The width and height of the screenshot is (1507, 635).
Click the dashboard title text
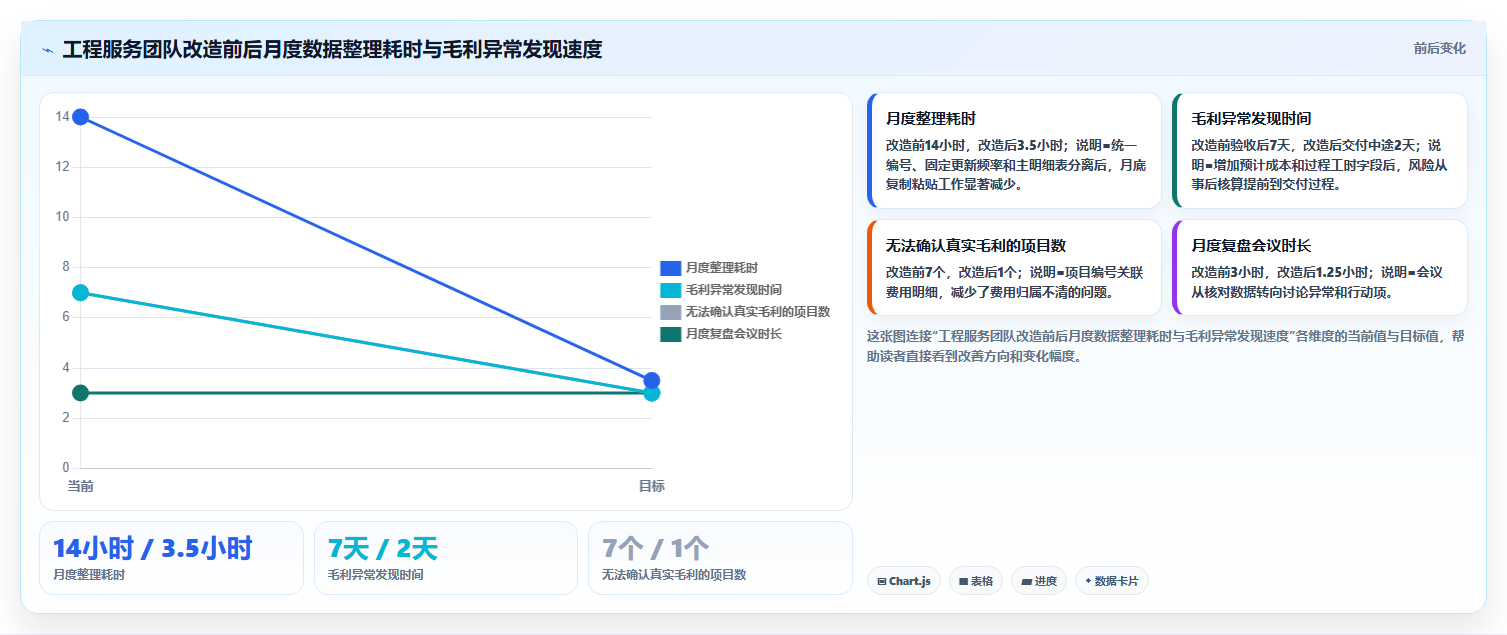332,50
